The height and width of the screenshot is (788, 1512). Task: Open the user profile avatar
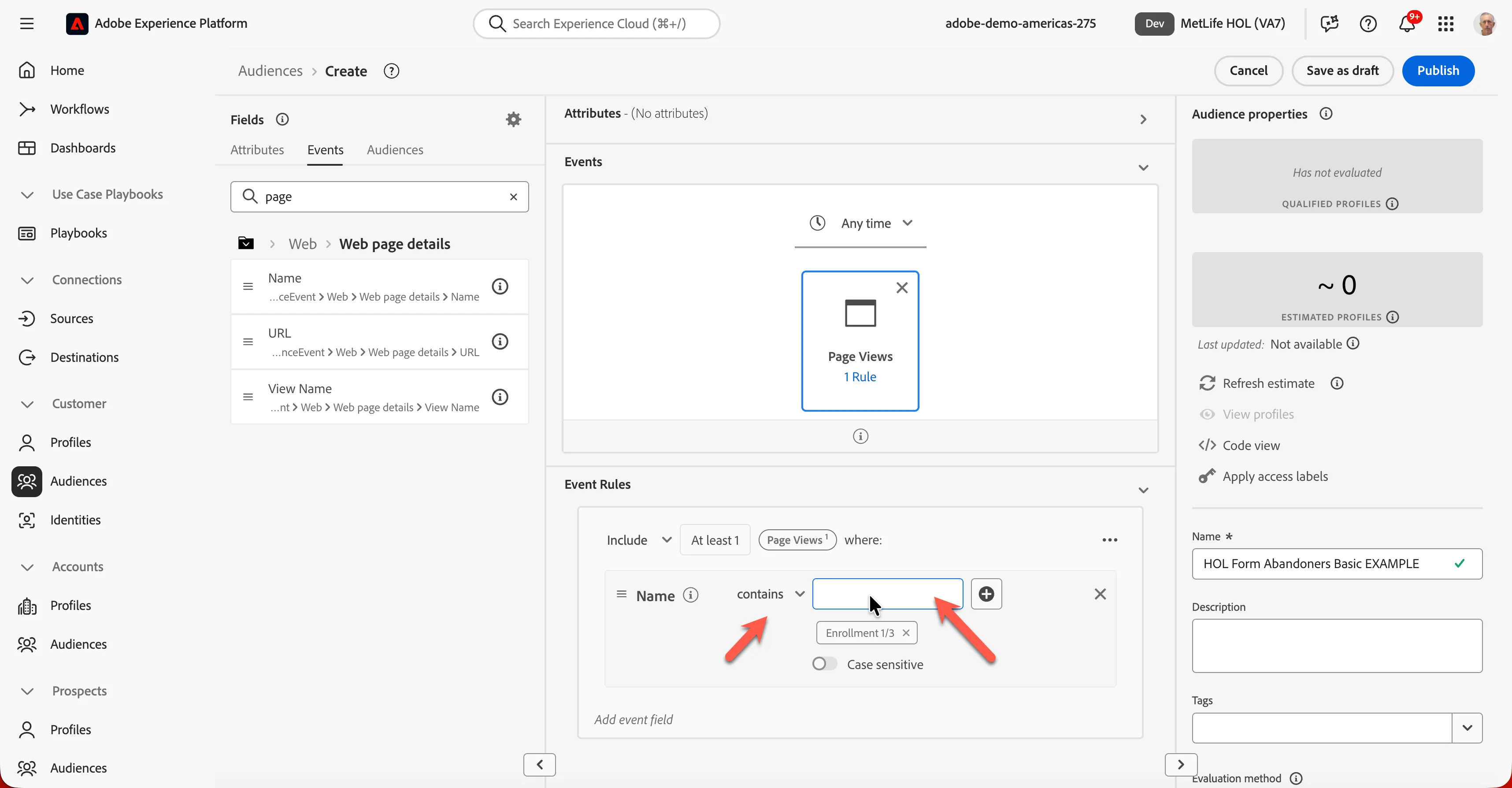tap(1485, 23)
